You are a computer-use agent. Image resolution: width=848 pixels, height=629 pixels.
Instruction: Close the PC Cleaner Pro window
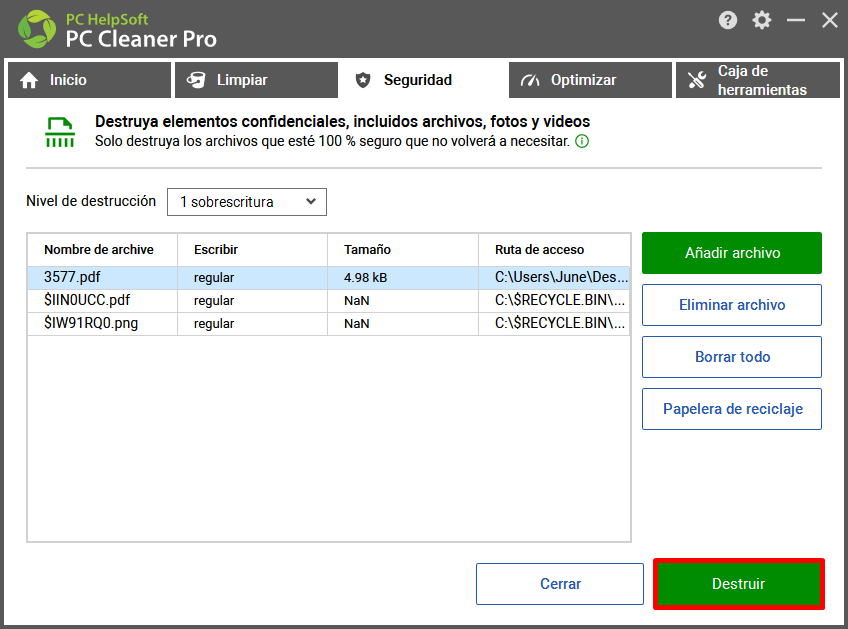click(x=830, y=21)
